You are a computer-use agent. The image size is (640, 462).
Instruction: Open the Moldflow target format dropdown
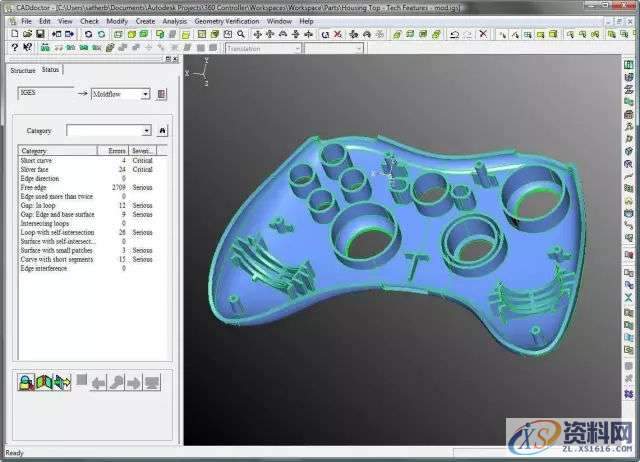(145, 94)
